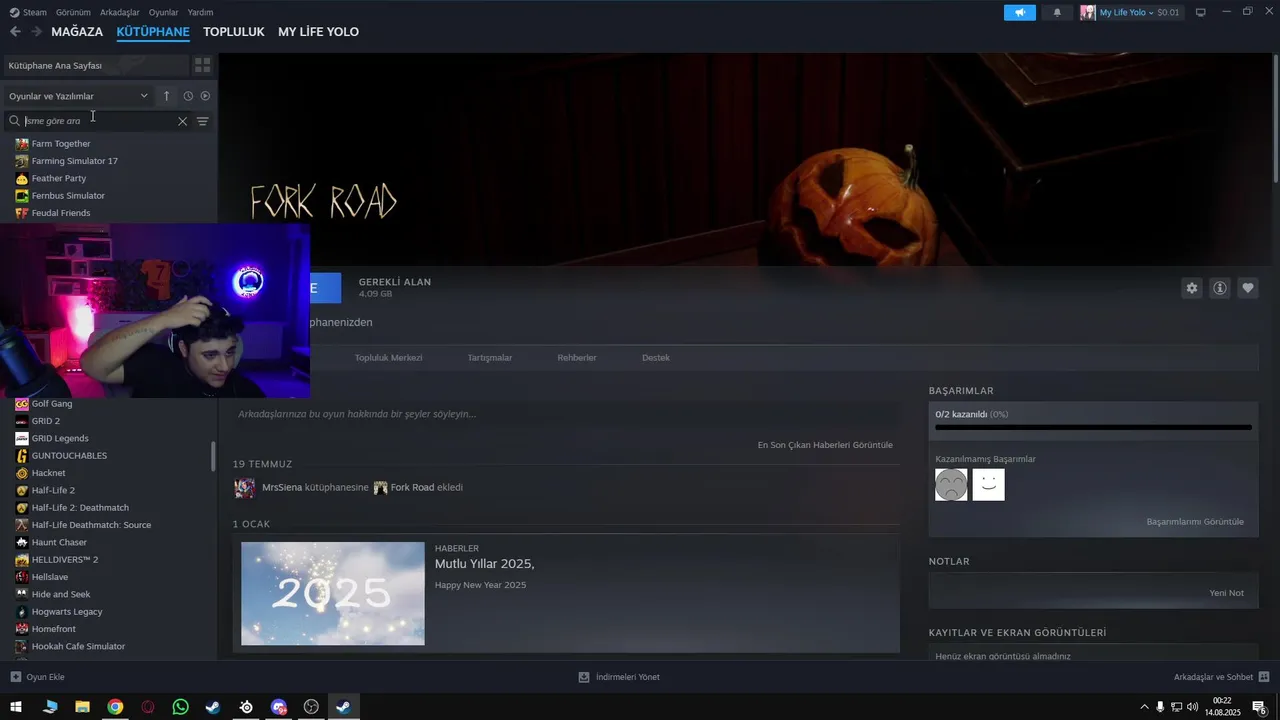Open 'Mutlu Yıllar 2025,' news title
The image size is (1280, 720).
(x=485, y=564)
